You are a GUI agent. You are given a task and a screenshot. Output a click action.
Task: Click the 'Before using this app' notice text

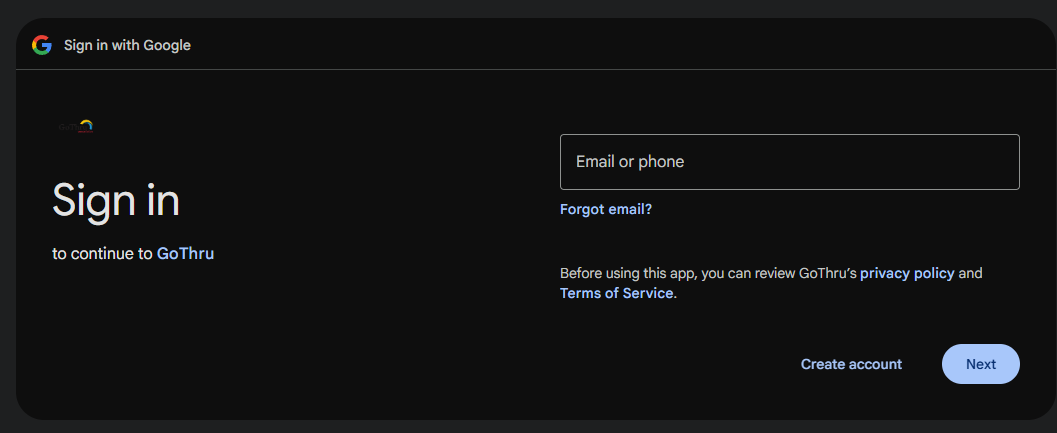tap(708, 273)
